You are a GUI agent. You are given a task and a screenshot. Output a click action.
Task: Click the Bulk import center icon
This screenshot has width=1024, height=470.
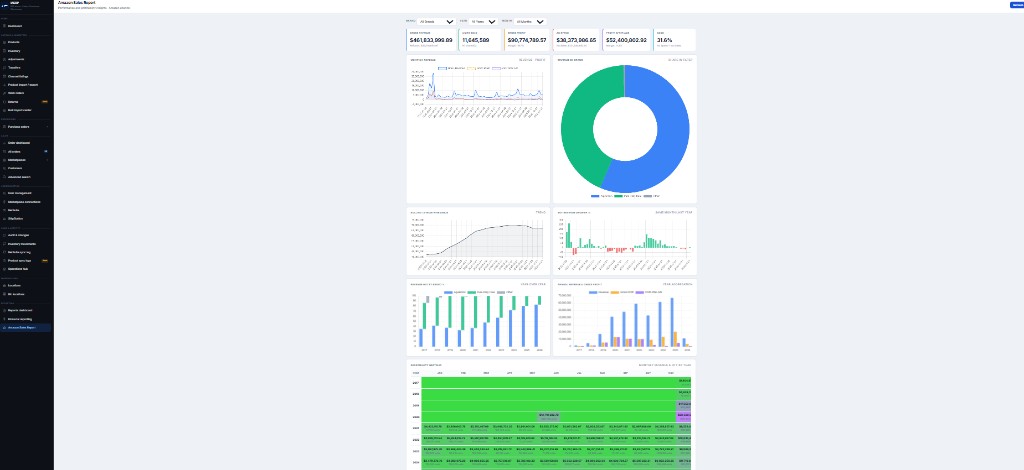coord(4,110)
